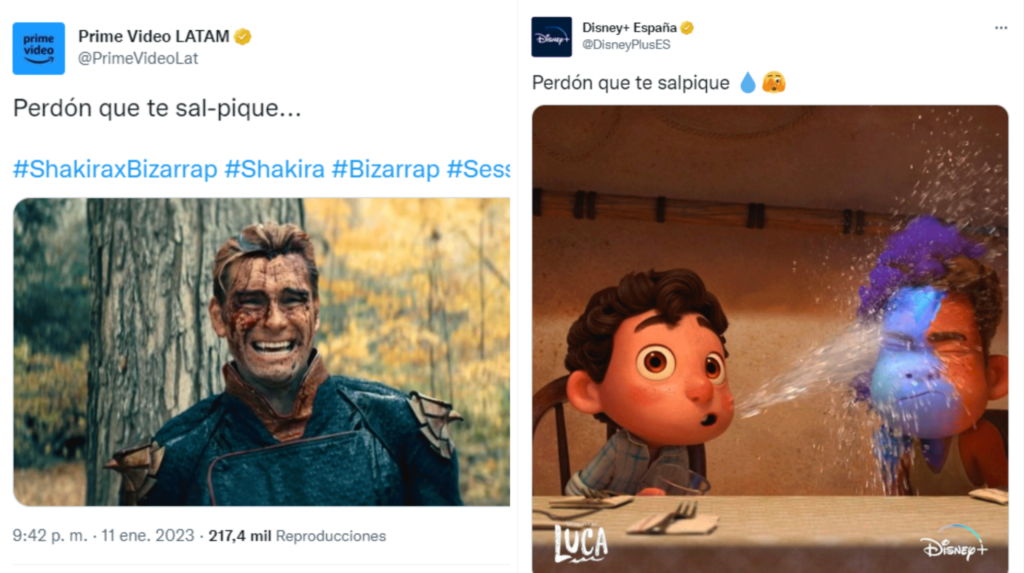Screen dimensions: 1024x573
Task: Open the Luca spit-take image
Action: (x=770, y=339)
